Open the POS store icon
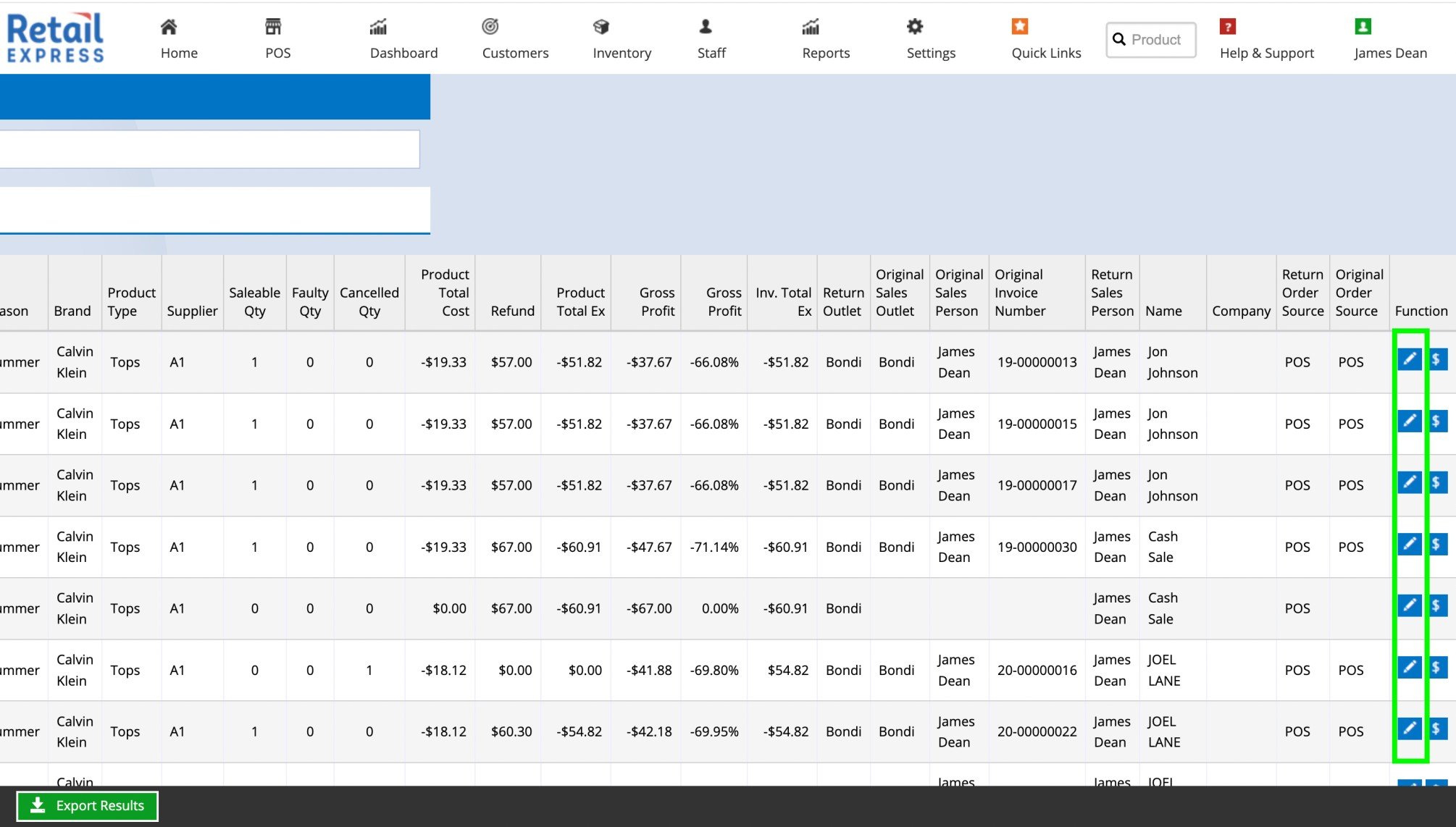 tap(273, 28)
